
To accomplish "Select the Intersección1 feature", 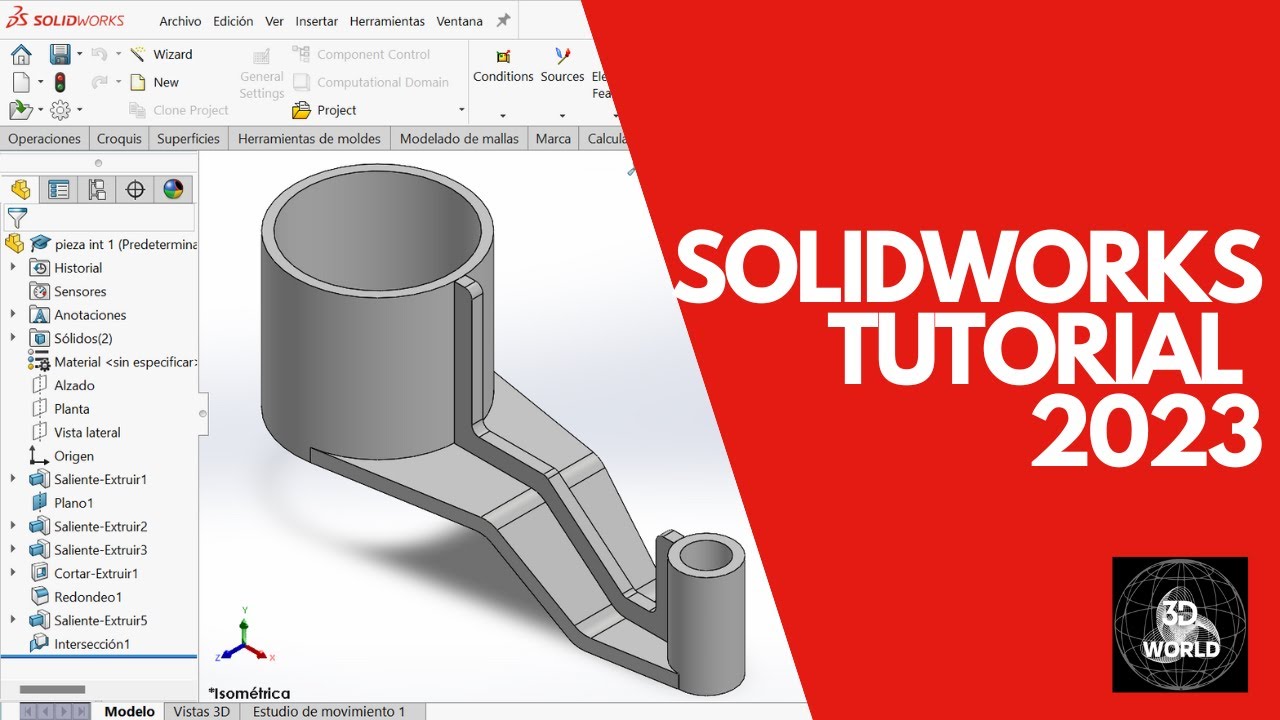I will 80,644.
